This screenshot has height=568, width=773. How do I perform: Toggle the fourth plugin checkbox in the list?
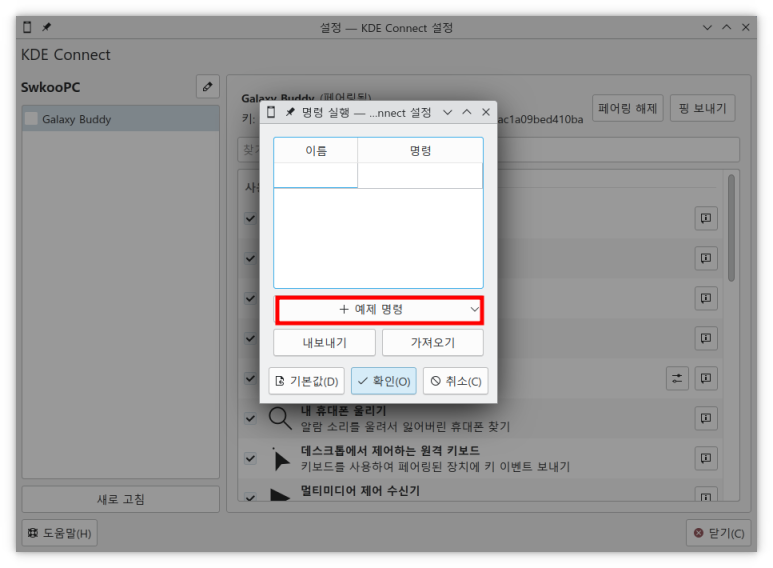(x=250, y=338)
